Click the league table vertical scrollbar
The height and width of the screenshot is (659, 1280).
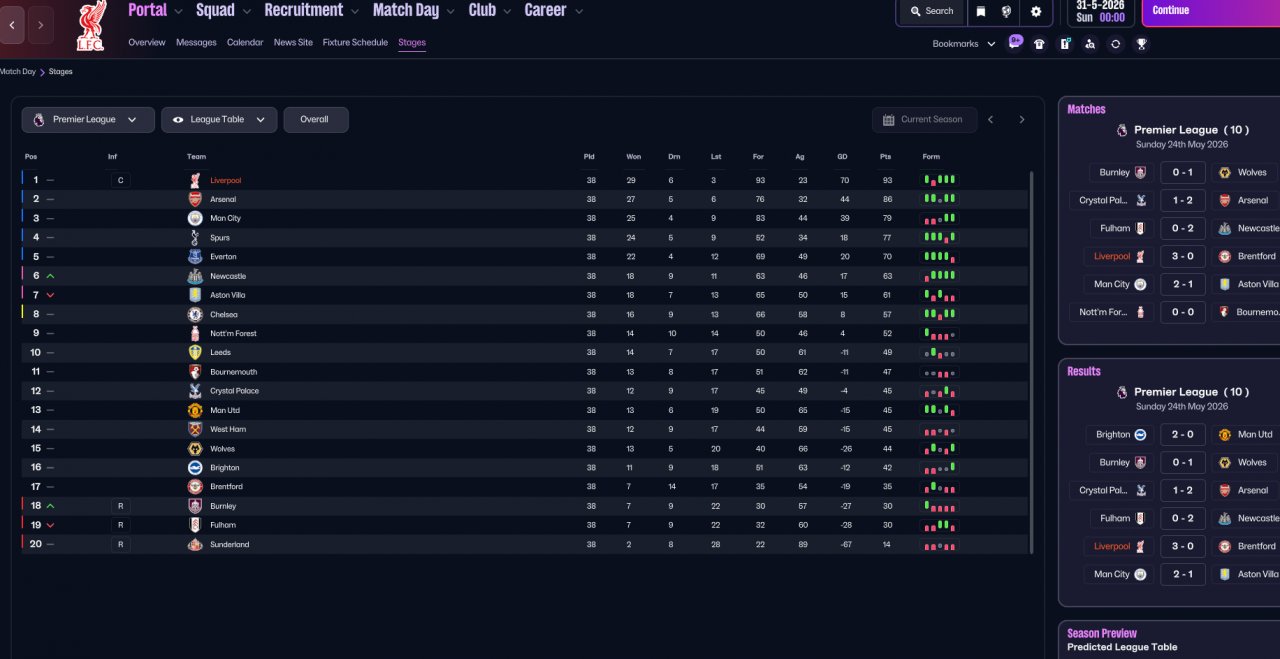coord(1031,360)
